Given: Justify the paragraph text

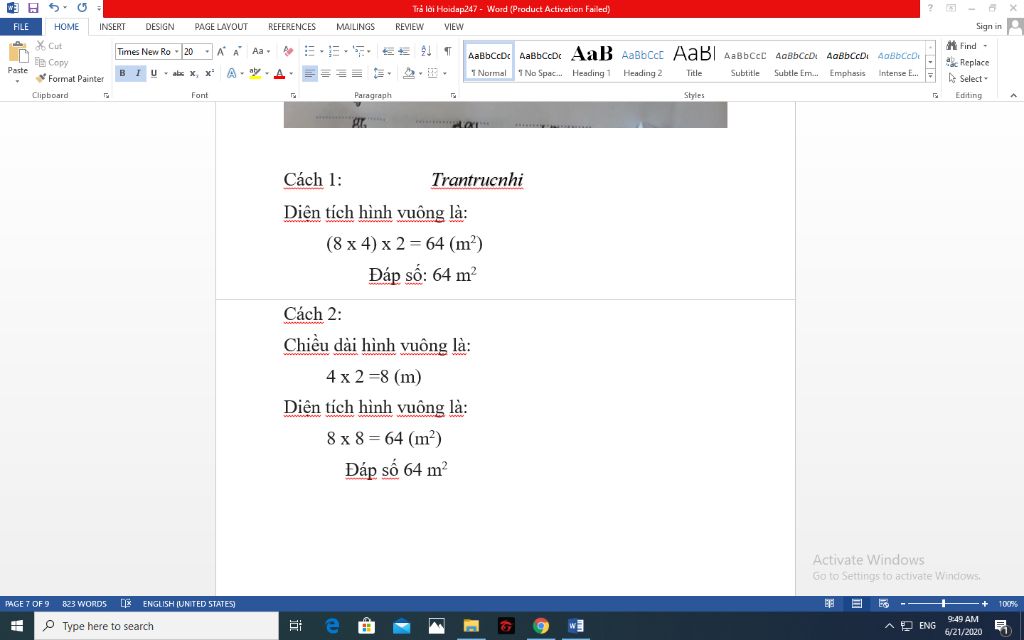Looking at the screenshot, I should click(357, 73).
